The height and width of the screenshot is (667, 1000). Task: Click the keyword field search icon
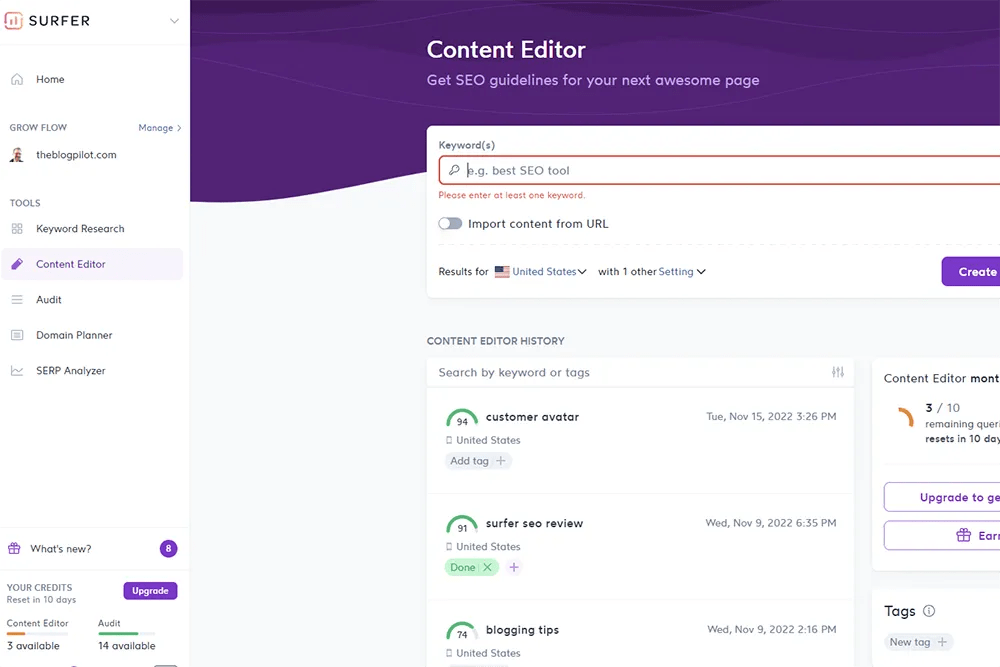[454, 170]
